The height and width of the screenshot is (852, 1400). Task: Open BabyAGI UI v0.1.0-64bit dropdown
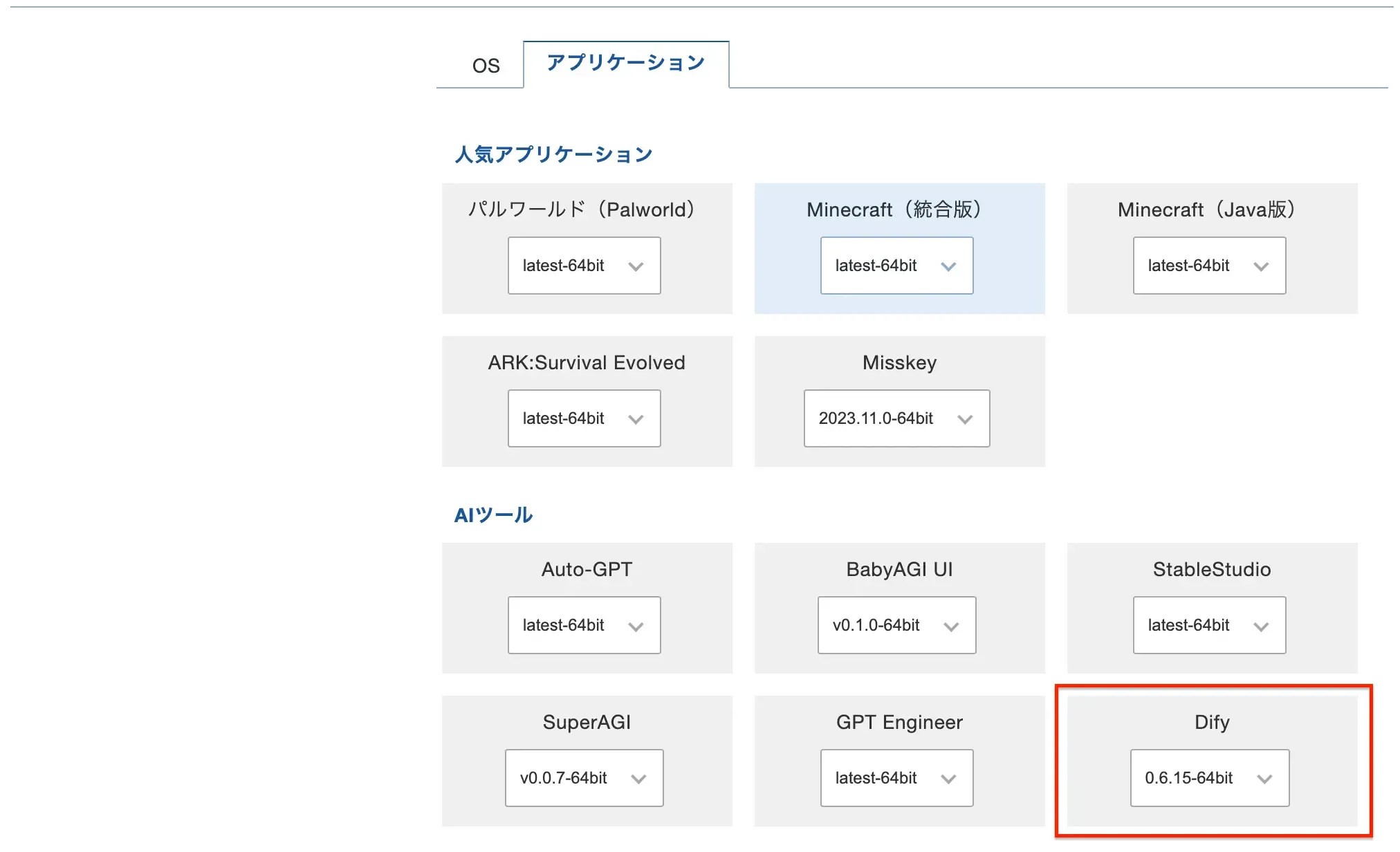[897, 625]
